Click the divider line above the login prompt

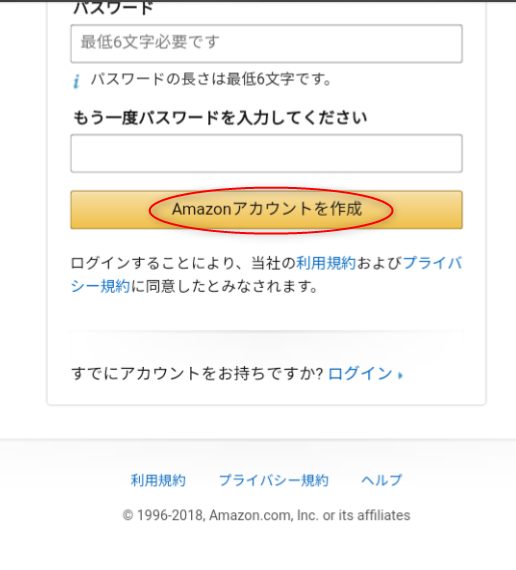coord(267,331)
